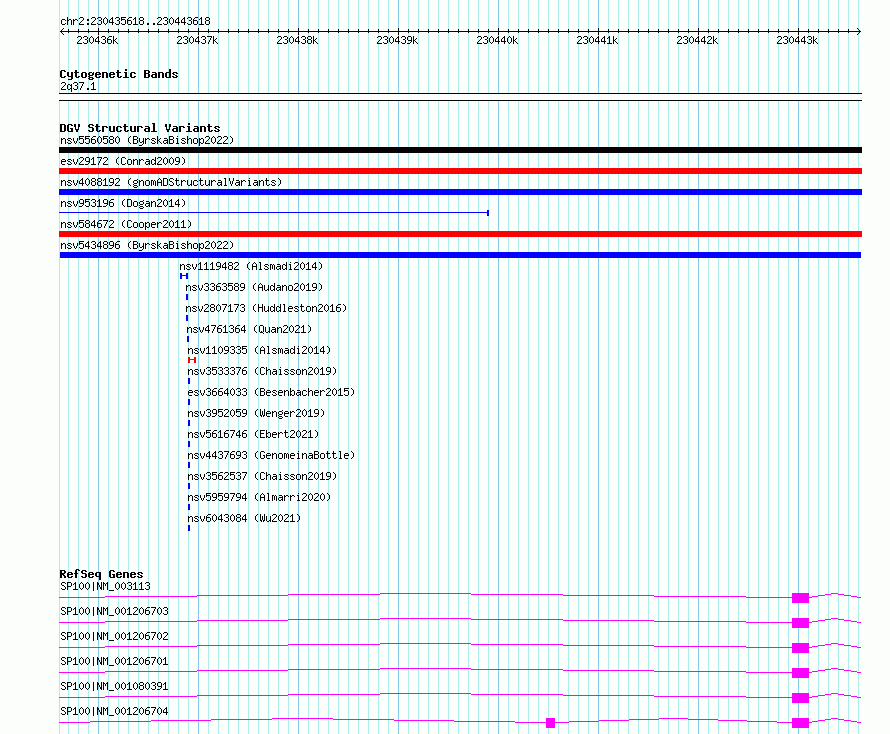Click label nsv4761364 (Quan2021)

250,329
